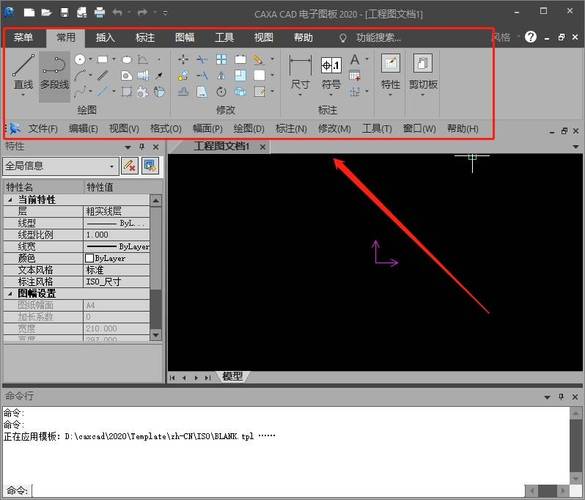This screenshot has width=585, height=500.
Task: Select the 符号 symbol annotation tool
Action: click(331, 74)
